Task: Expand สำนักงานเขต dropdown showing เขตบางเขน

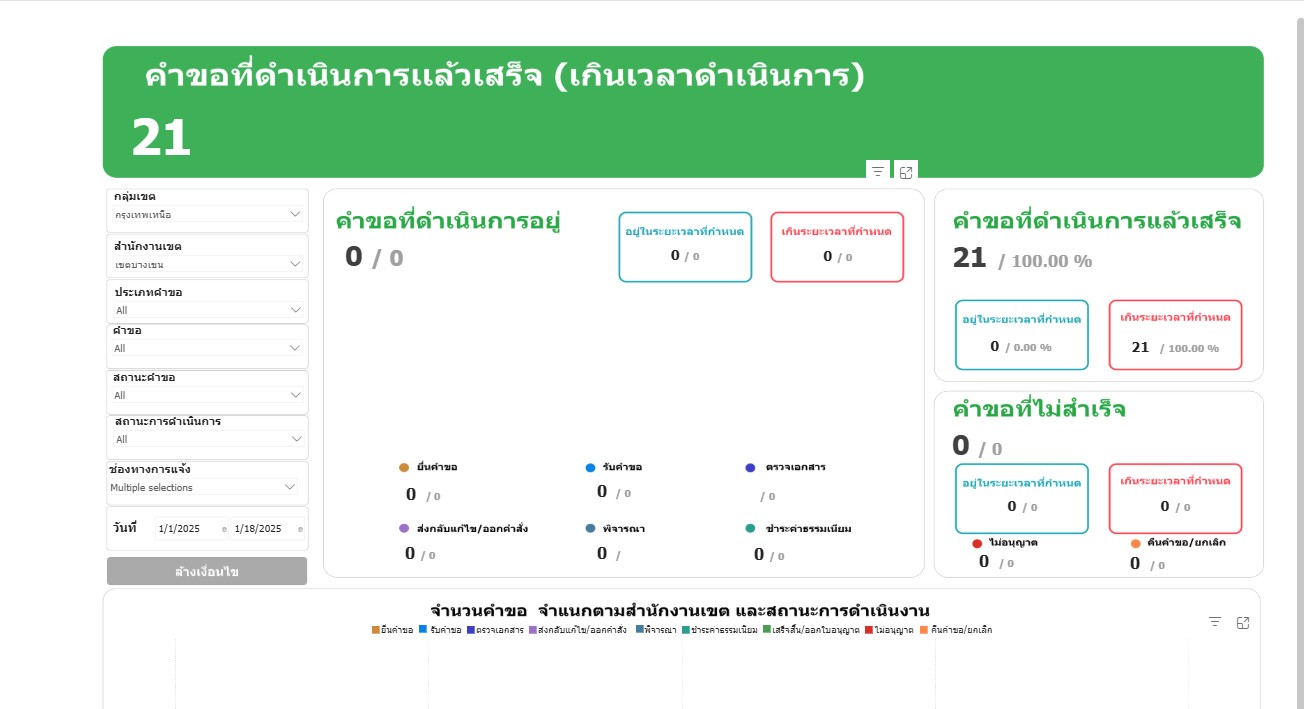Action: click(x=207, y=264)
